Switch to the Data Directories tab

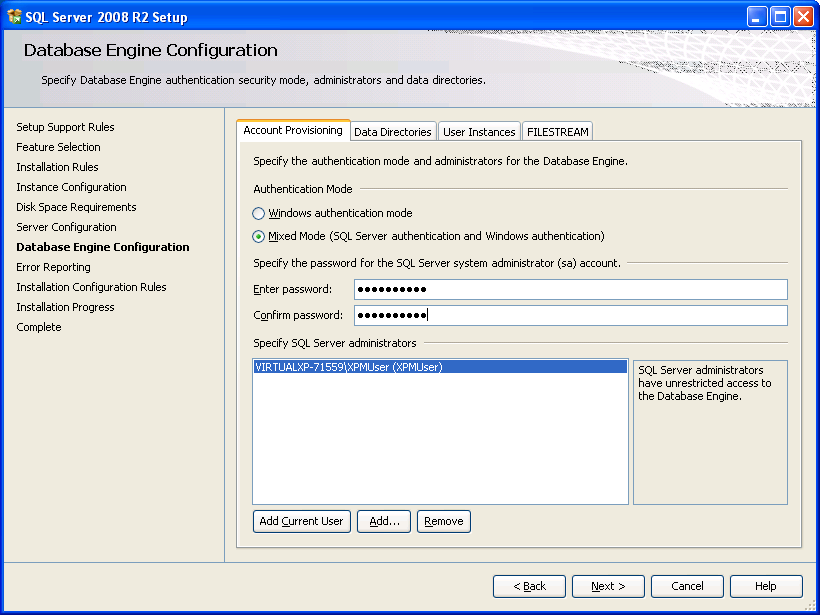coord(393,132)
